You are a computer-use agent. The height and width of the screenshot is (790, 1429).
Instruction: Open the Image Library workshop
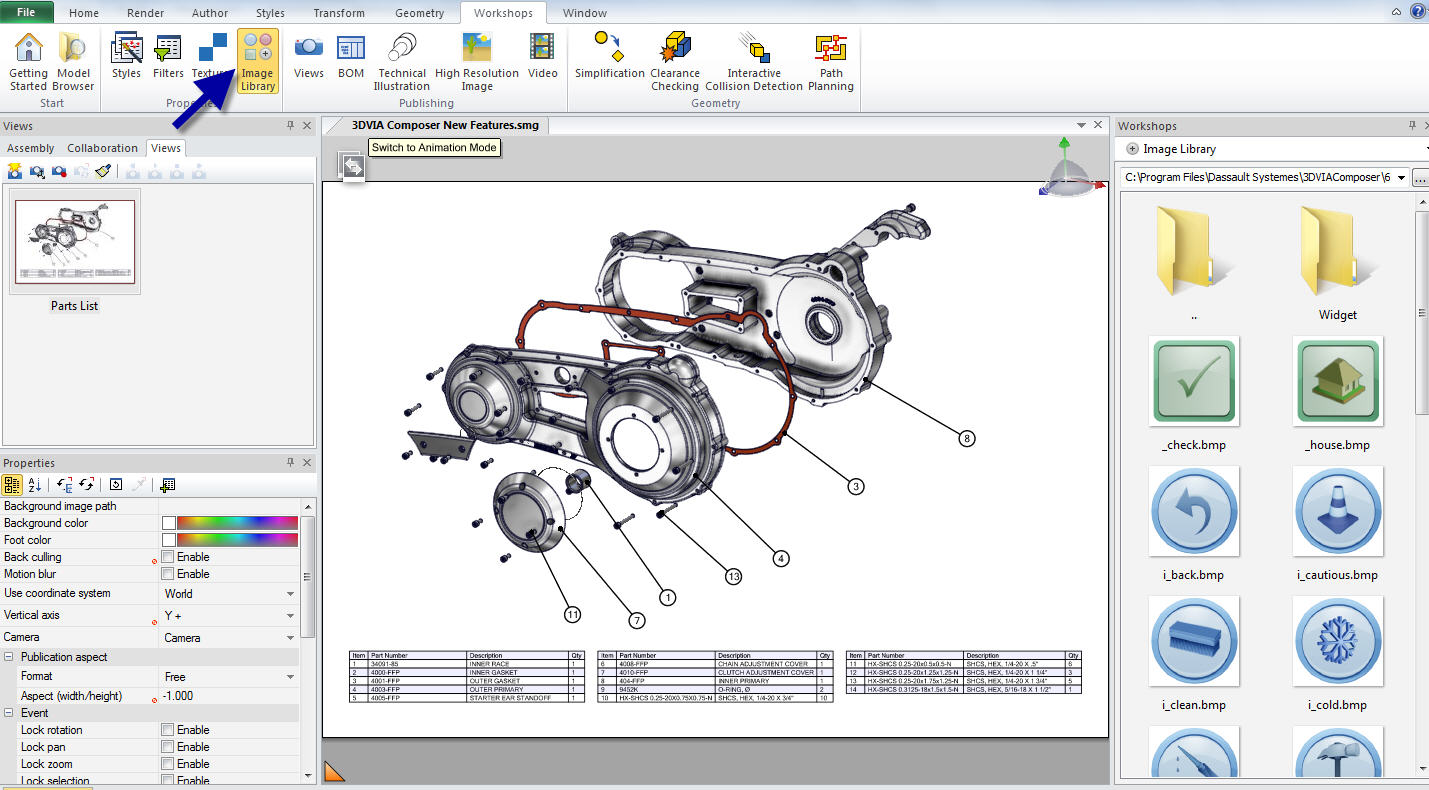coord(257,62)
